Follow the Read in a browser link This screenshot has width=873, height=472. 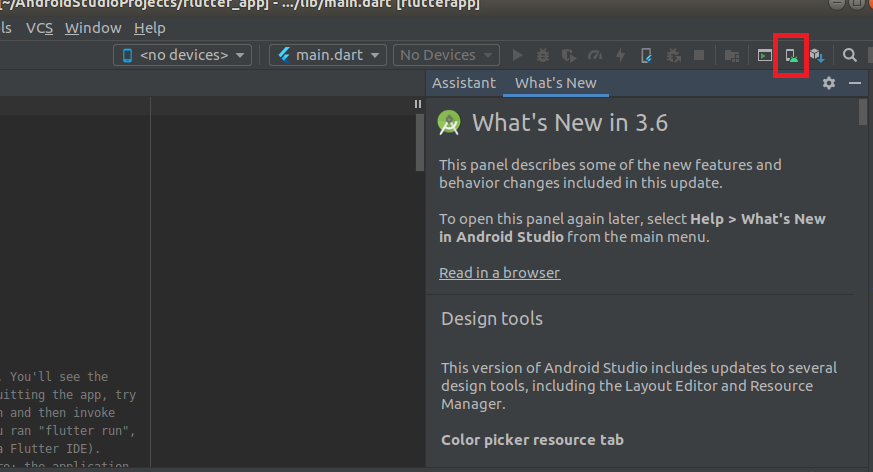(499, 273)
